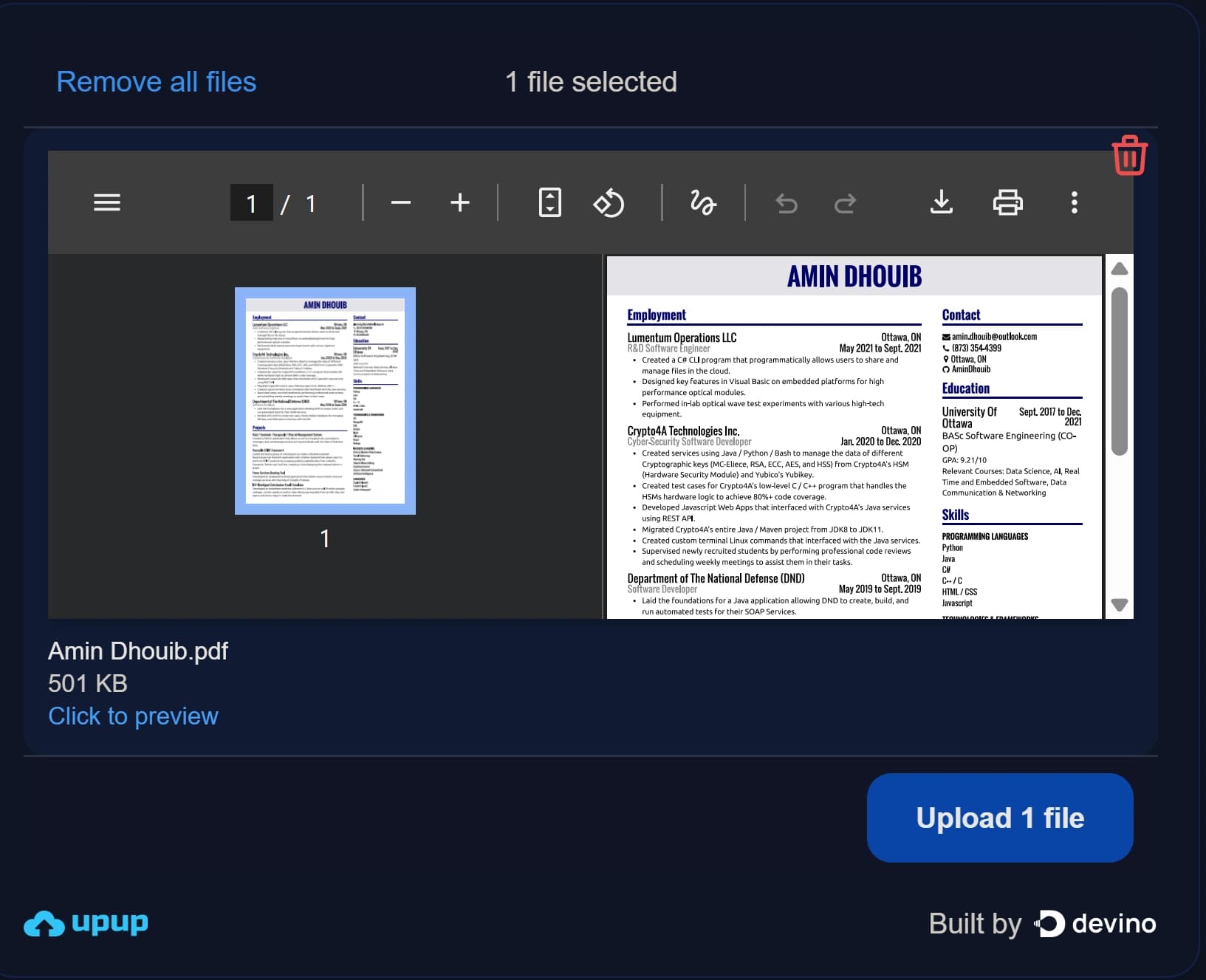
Task: Click the 'AMIN DHOUIB' resume heading
Action: coord(854,276)
